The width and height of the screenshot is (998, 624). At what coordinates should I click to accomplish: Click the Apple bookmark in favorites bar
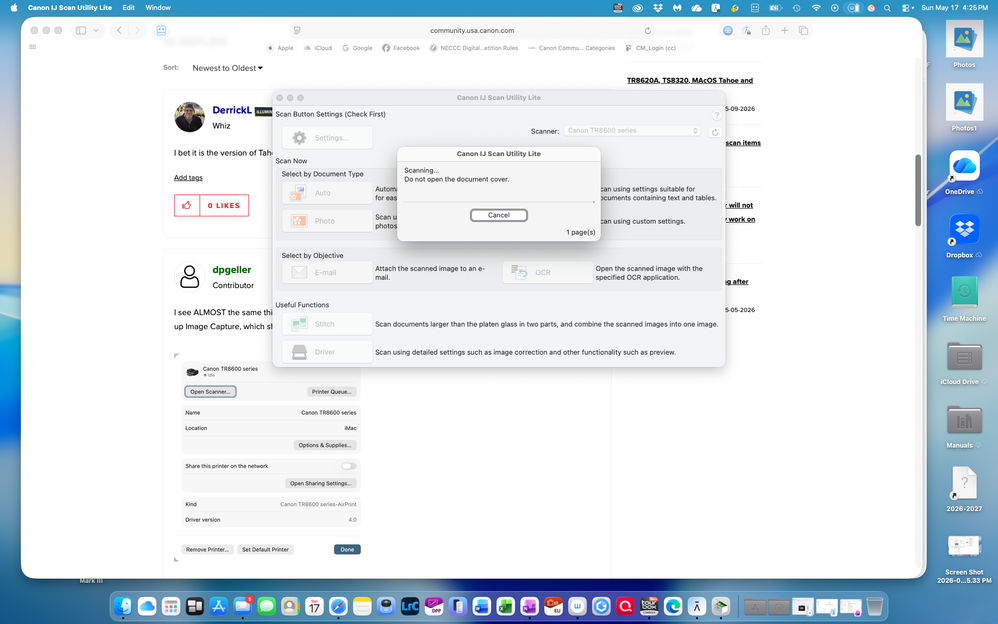pos(280,48)
